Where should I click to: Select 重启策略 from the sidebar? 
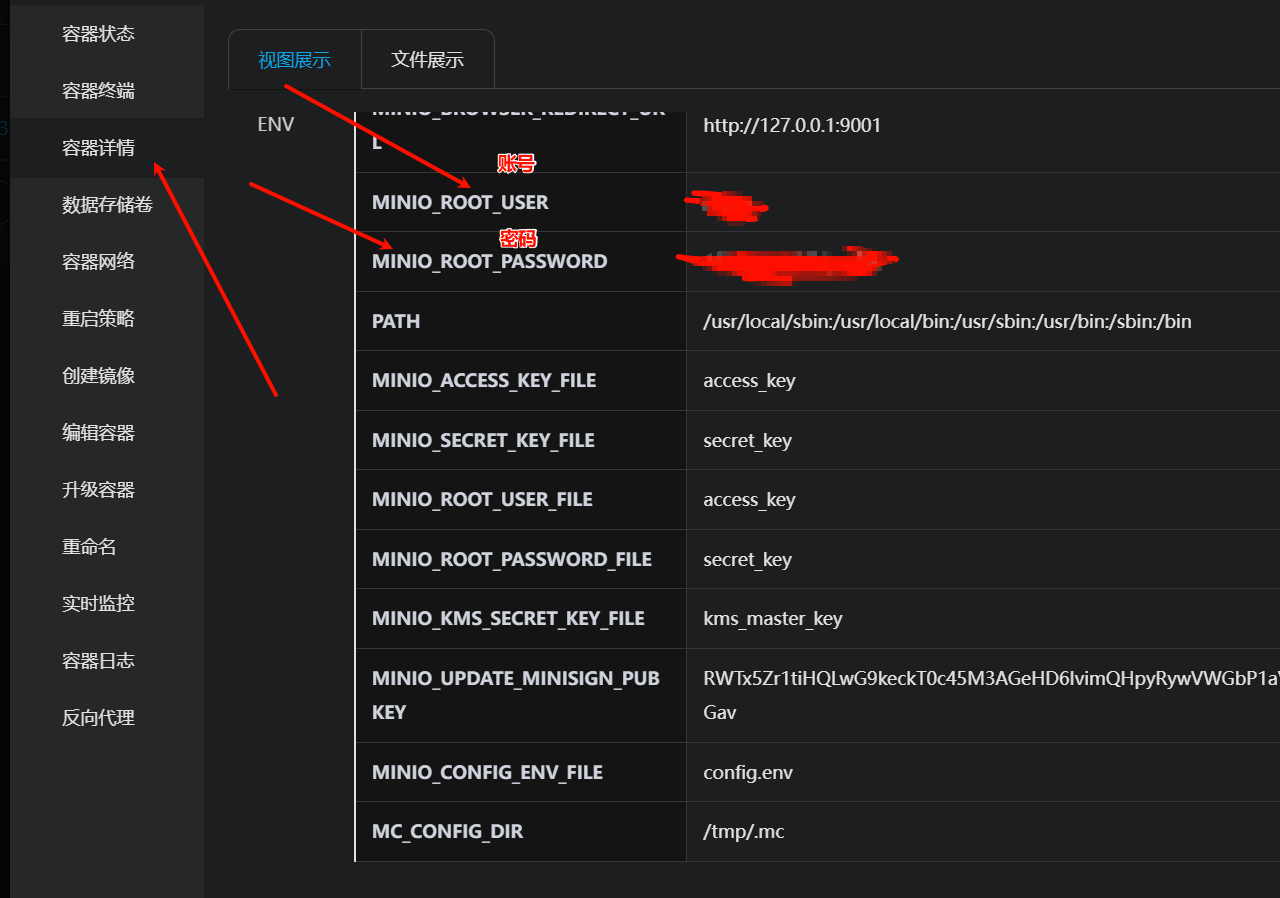pyautogui.click(x=98, y=319)
